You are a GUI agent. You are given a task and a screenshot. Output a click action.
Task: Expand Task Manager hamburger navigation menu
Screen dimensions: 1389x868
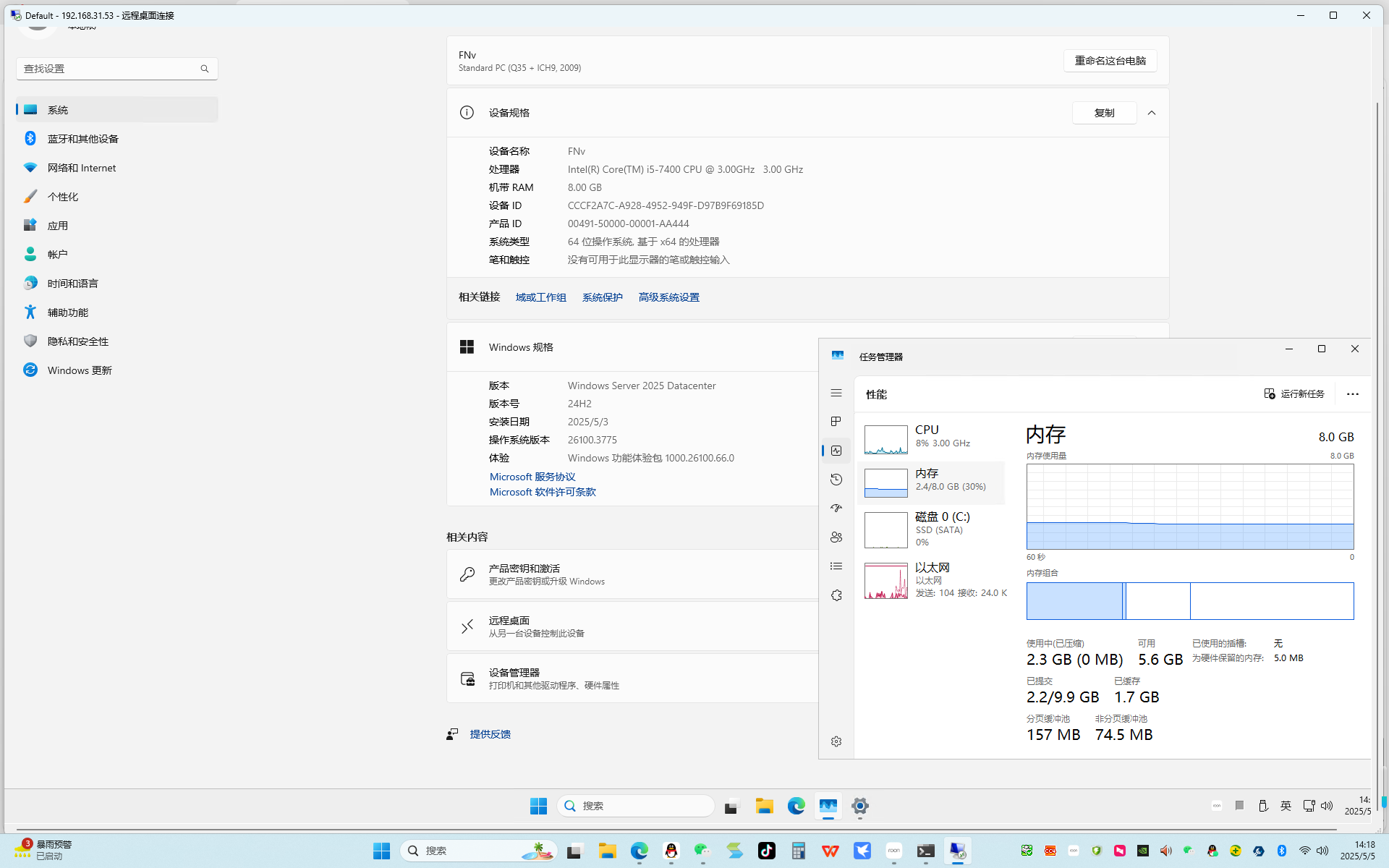[x=836, y=393]
